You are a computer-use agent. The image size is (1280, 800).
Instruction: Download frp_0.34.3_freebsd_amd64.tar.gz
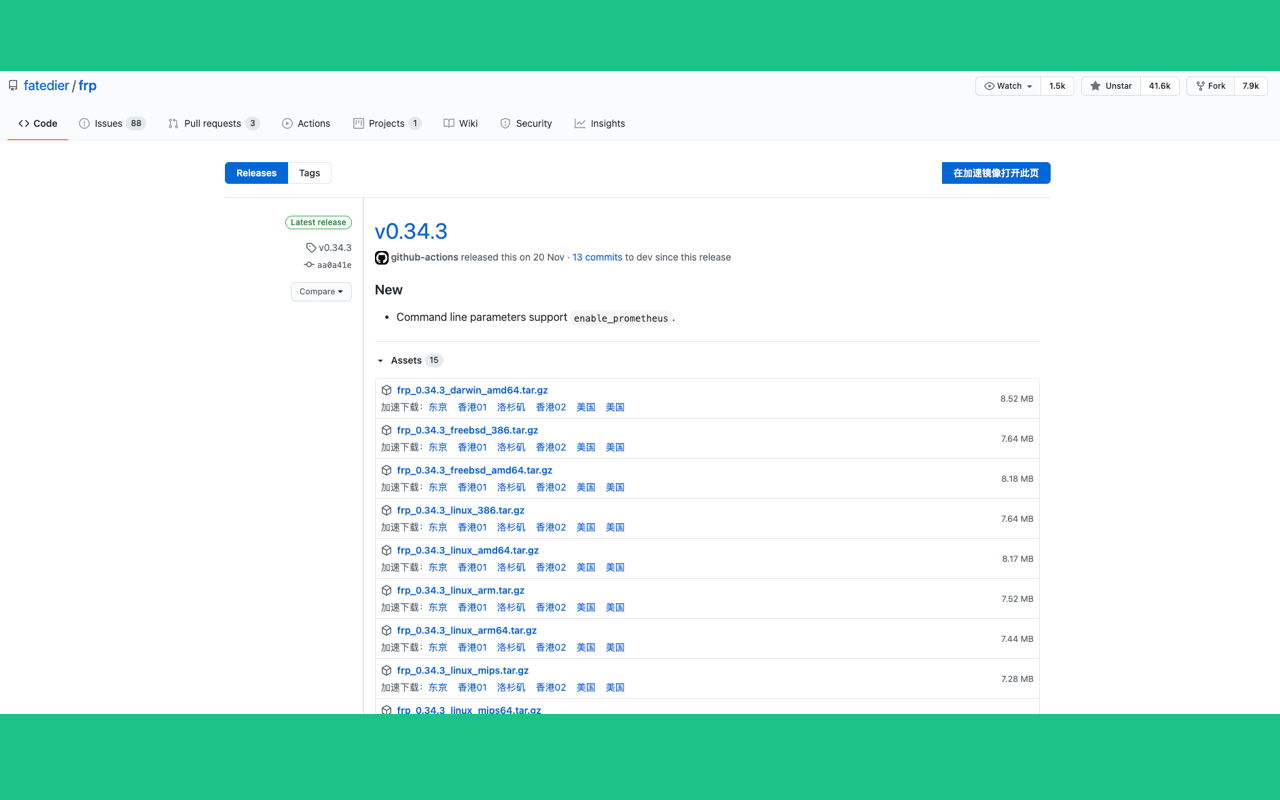pos(474,470)
